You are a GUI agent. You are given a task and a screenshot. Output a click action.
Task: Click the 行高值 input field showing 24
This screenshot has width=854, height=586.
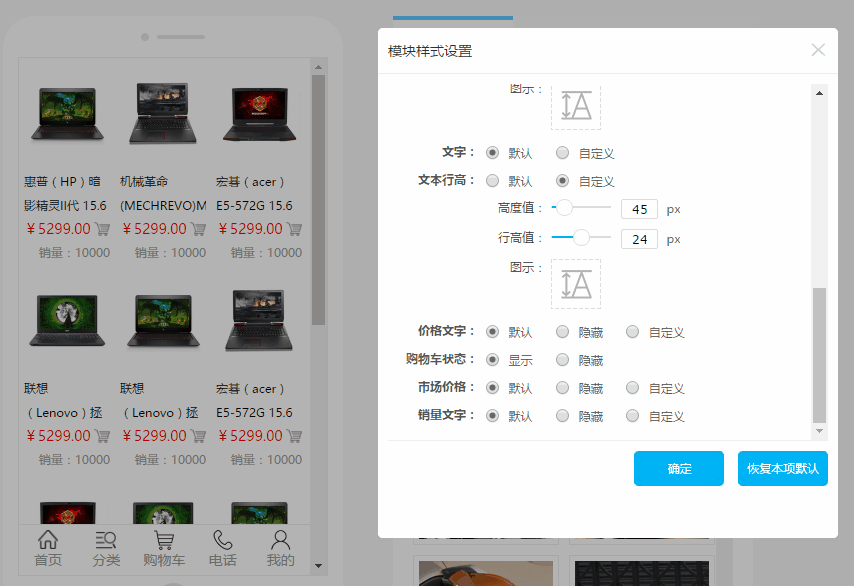(639, 239)
